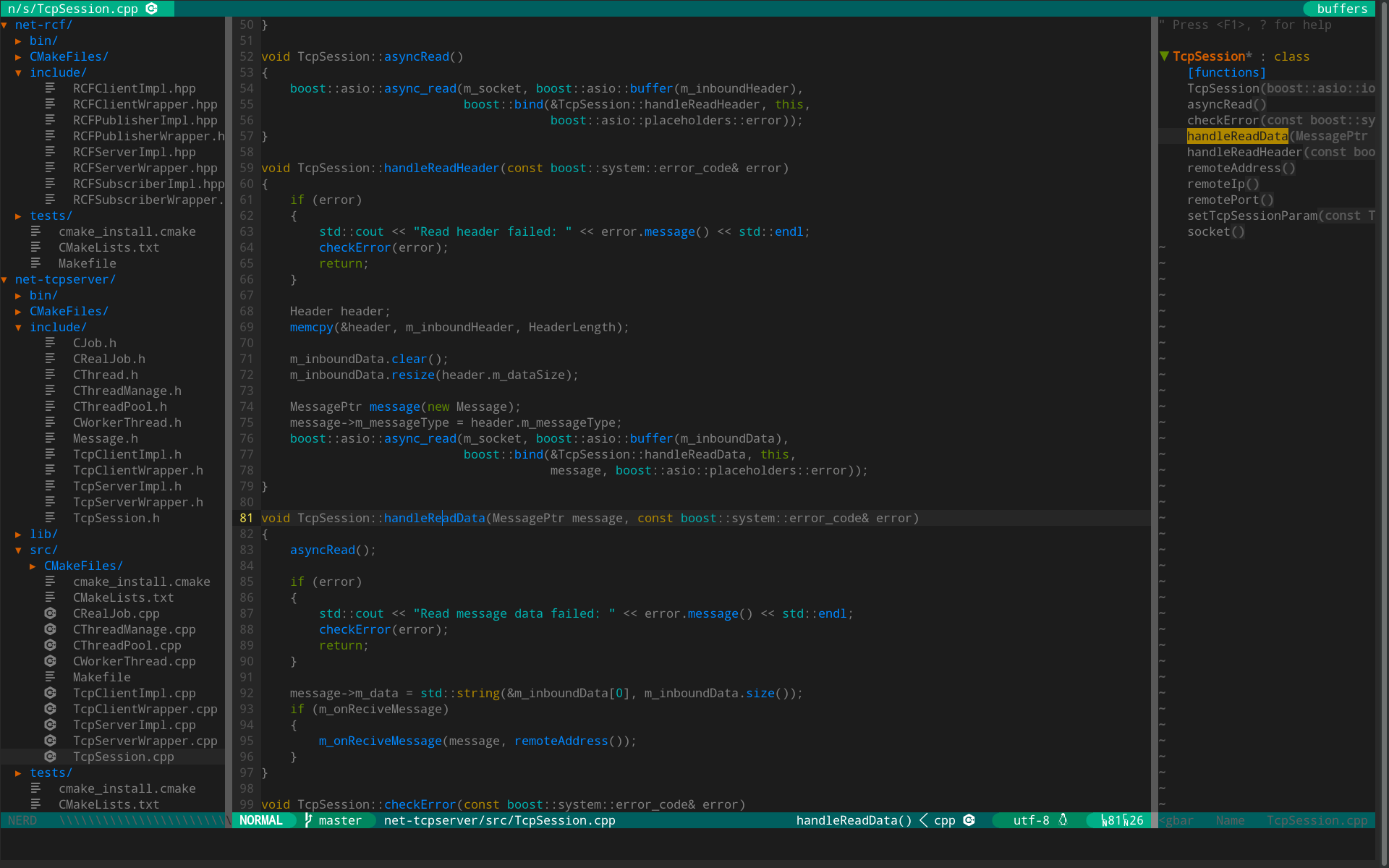Click git branch icon near master
1389x868 pixels.
click(309, 820)
